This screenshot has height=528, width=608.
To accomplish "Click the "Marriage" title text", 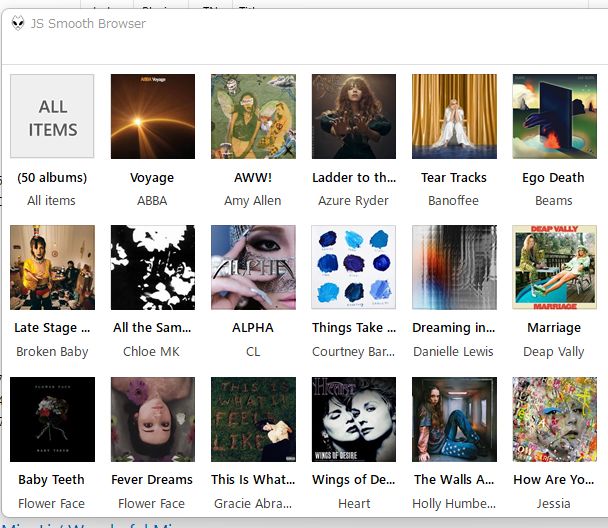I will (x=554, y=328).
